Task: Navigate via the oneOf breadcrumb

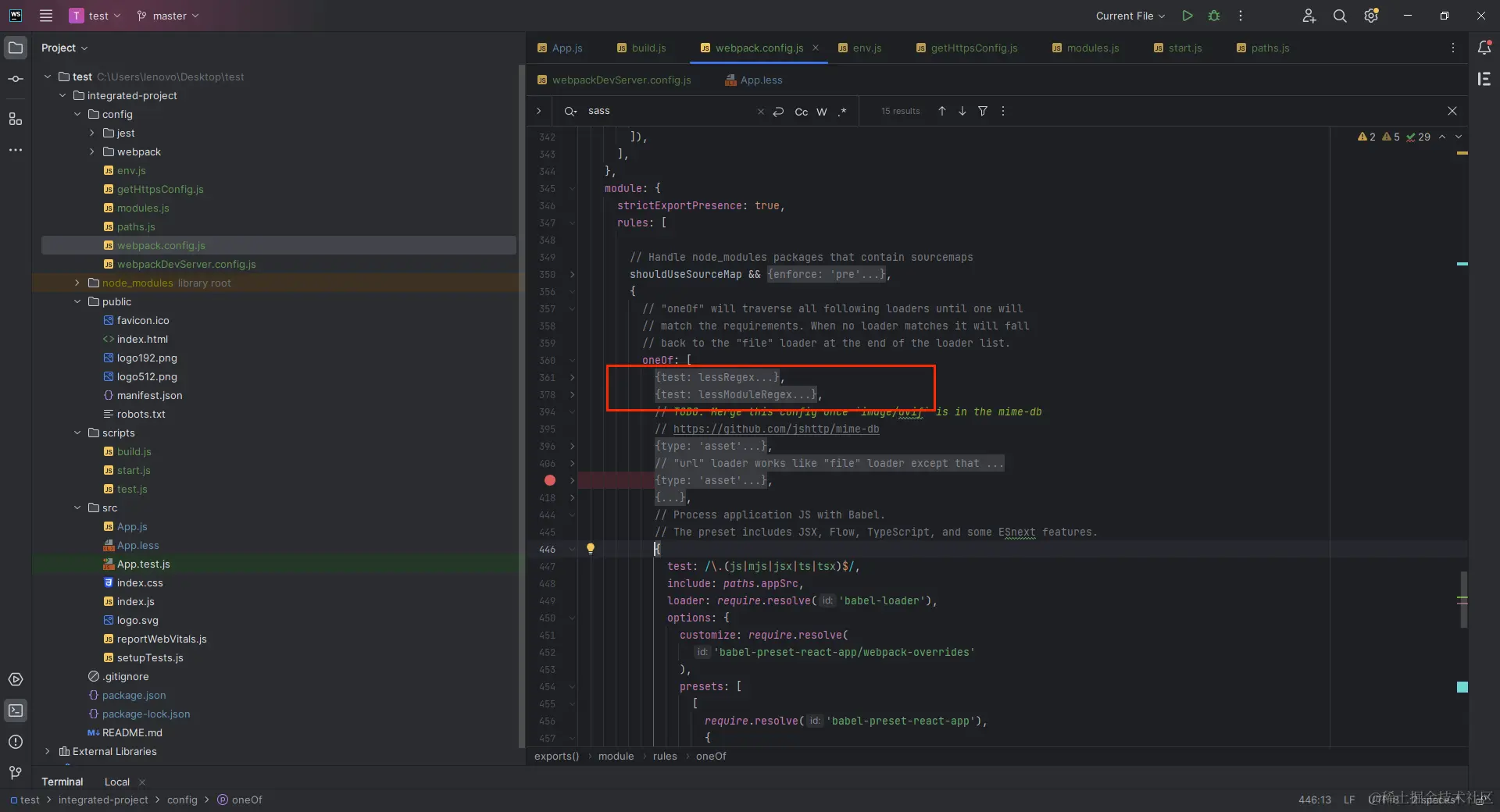Action: [712, 757]
